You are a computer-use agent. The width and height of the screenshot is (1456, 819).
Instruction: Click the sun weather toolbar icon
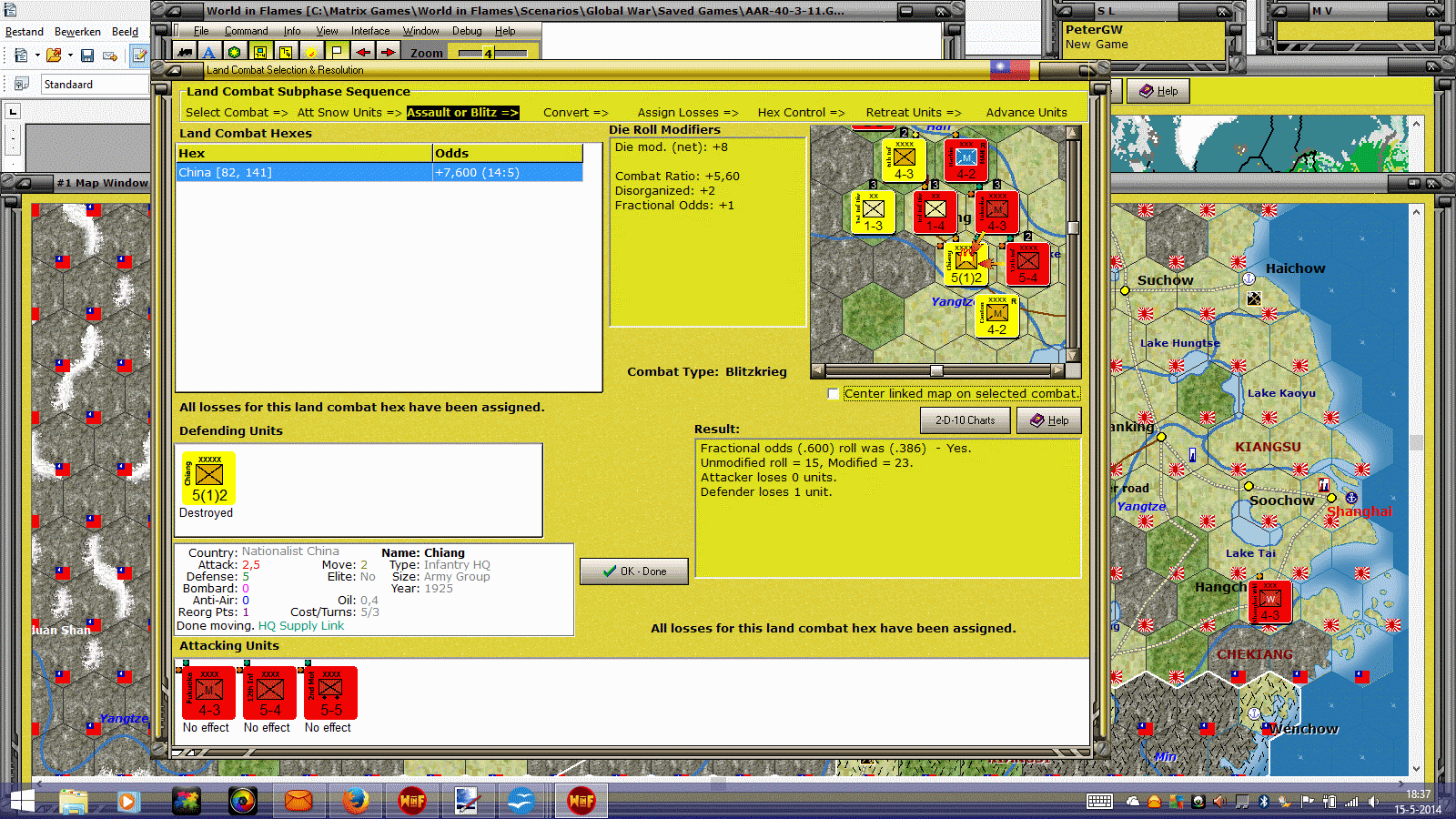point(311,53)
